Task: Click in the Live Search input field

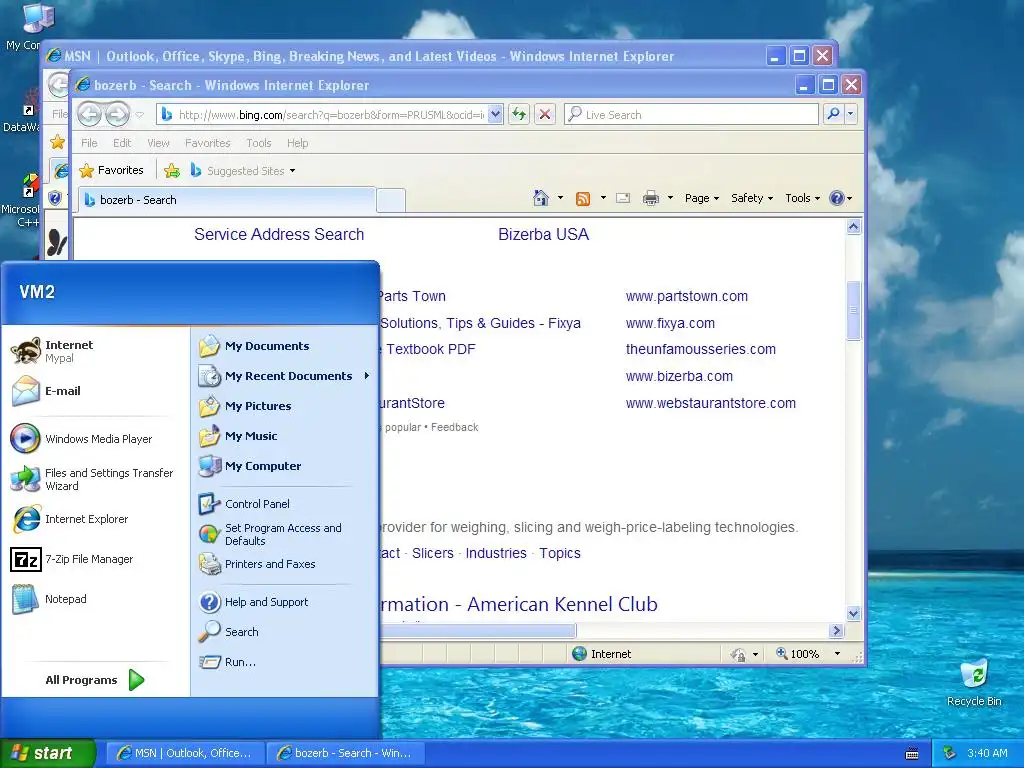Action: pos(691,114)
